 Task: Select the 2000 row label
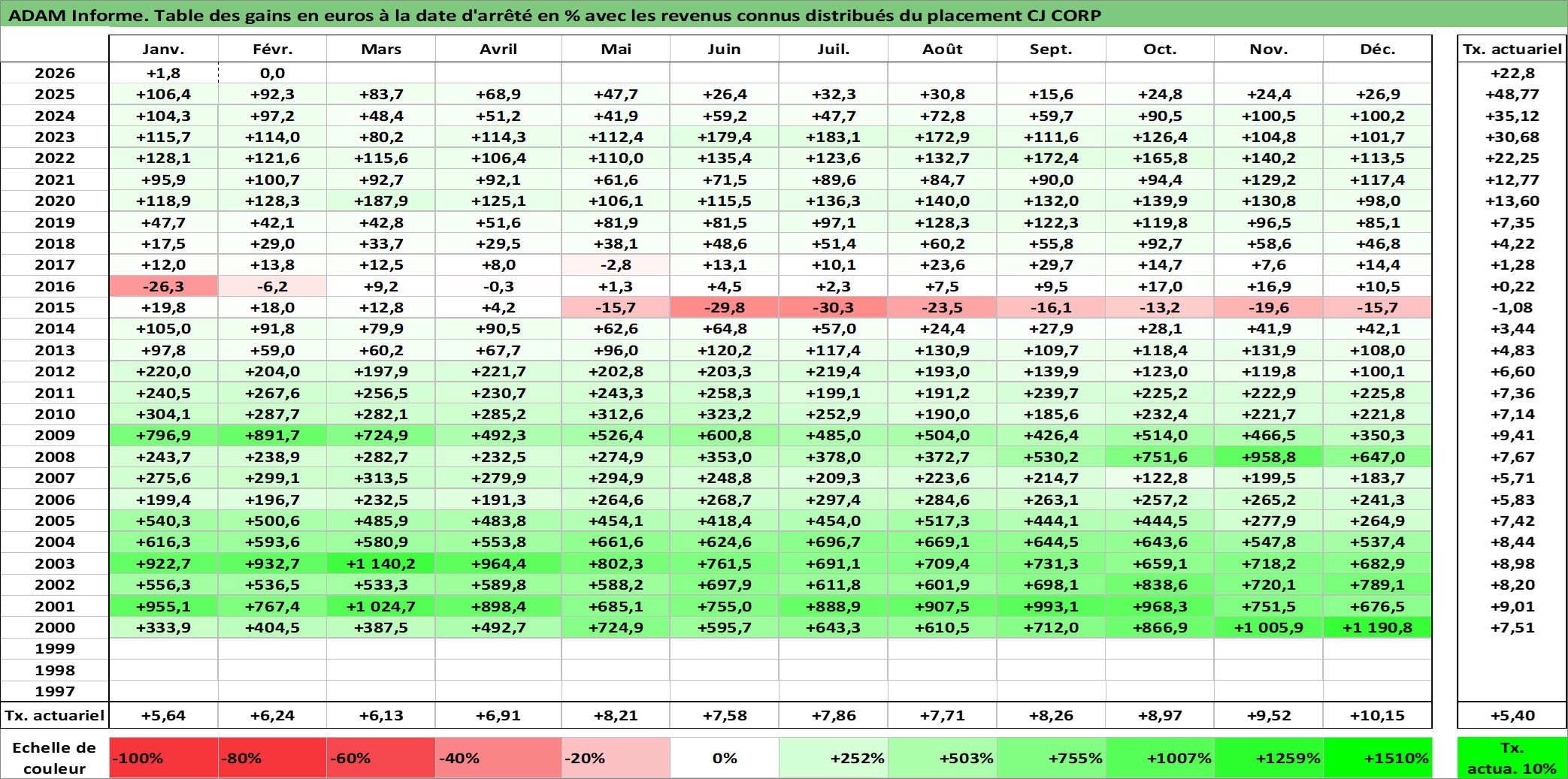point(55,627)
